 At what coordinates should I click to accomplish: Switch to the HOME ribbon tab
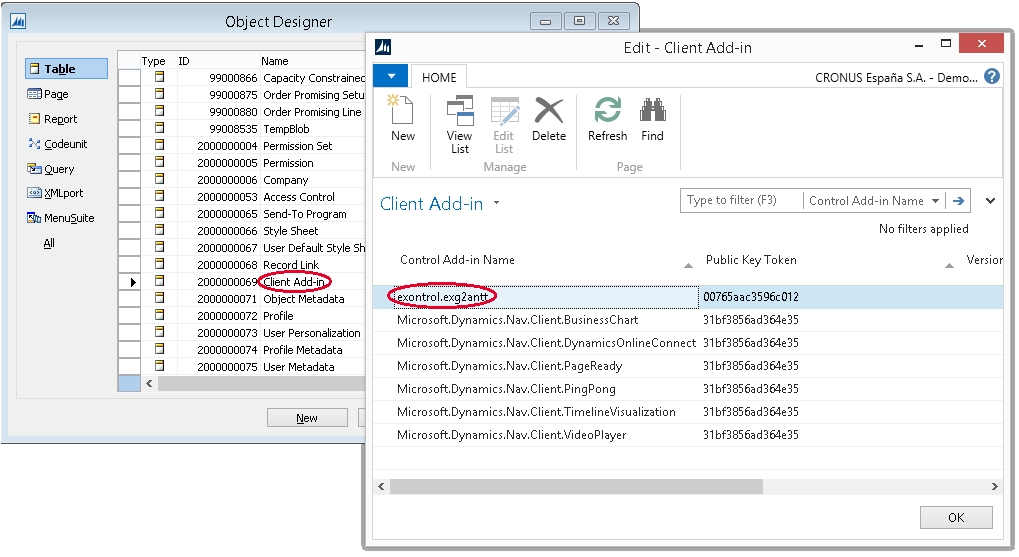[439, 77]
